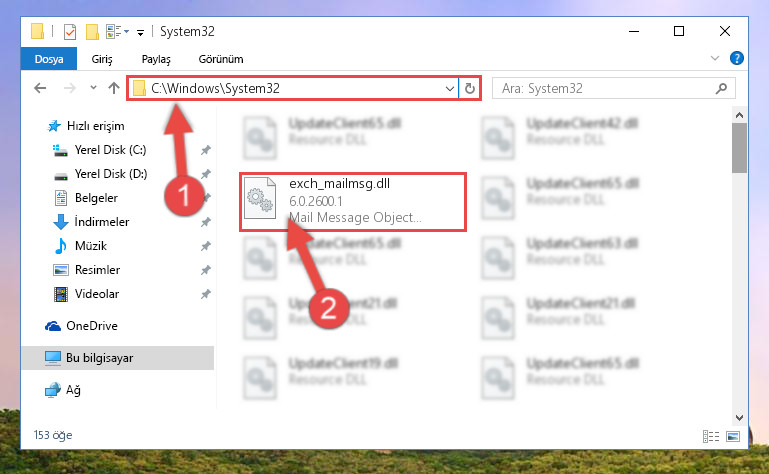Switch to large icons view in status bar
The image size is (769, 474).
click(733, 436)
